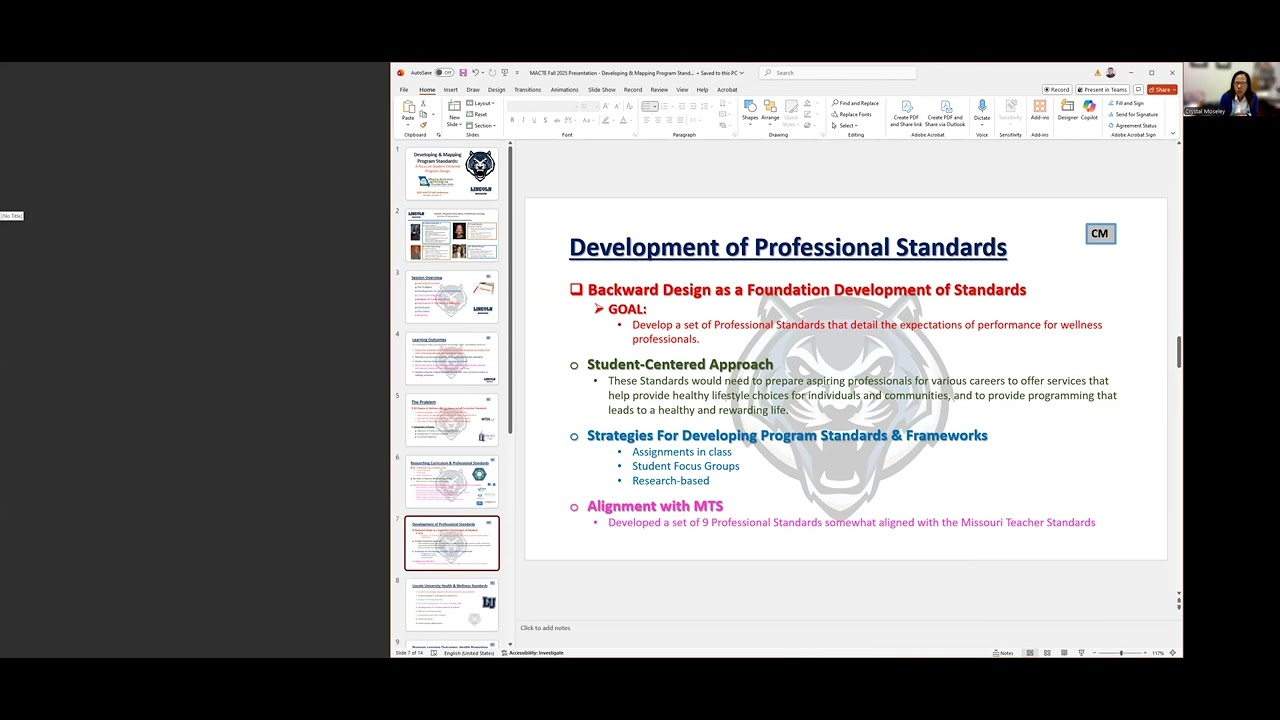
Task: Toggle italic formatting
Action: point(523,120)
